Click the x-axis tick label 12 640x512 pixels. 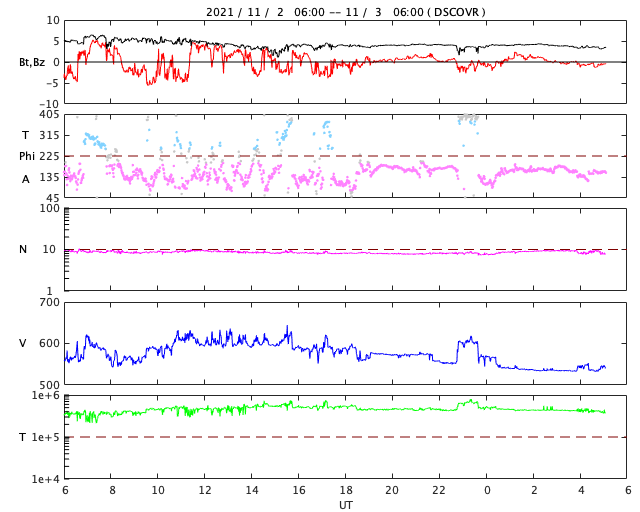(x=204, y=490)
